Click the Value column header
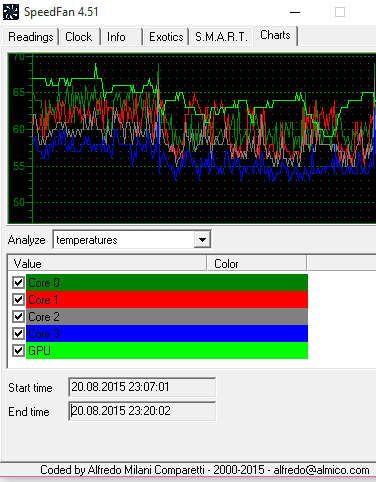 coord(107,264)
